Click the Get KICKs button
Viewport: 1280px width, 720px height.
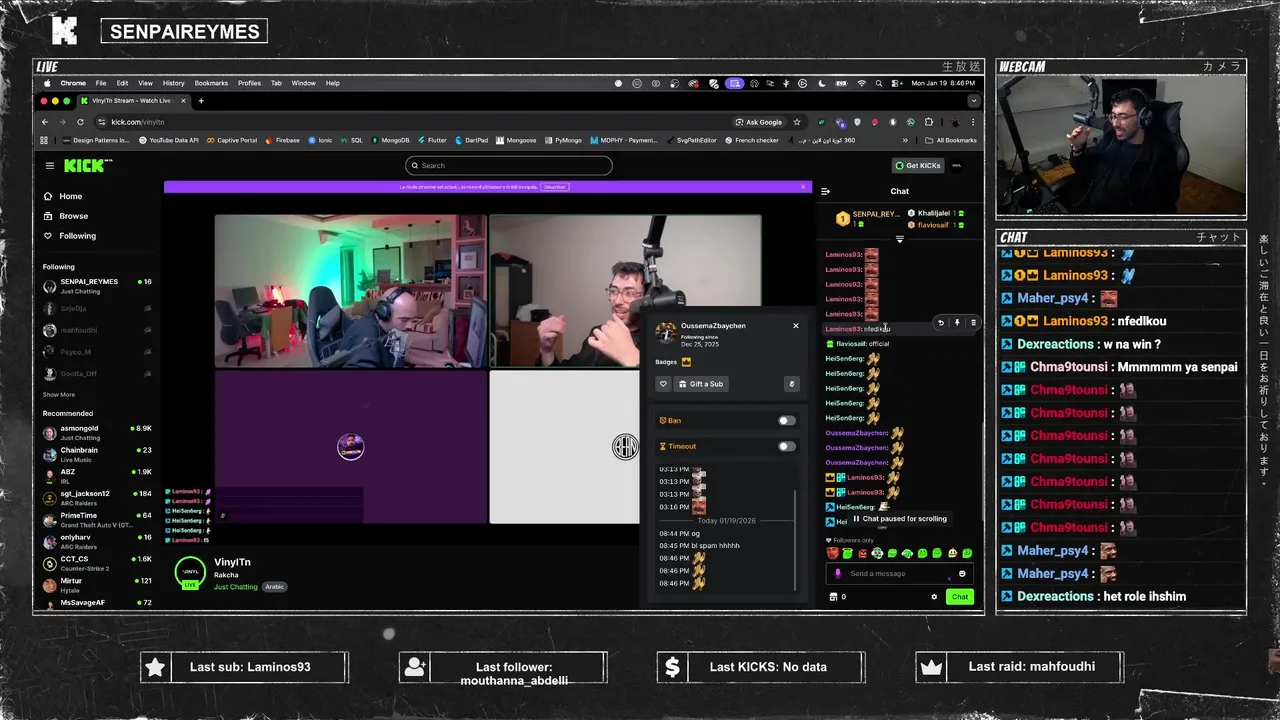click(x=917, y=165)
